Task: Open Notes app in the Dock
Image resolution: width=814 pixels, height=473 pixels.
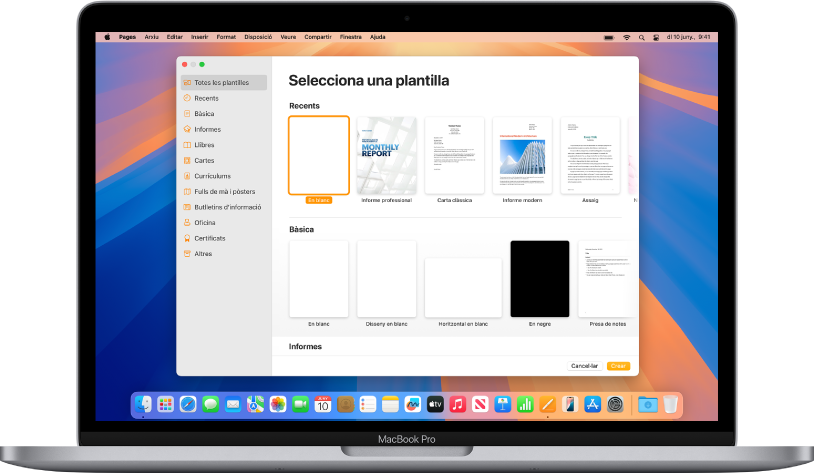Action: pos(390,404)
